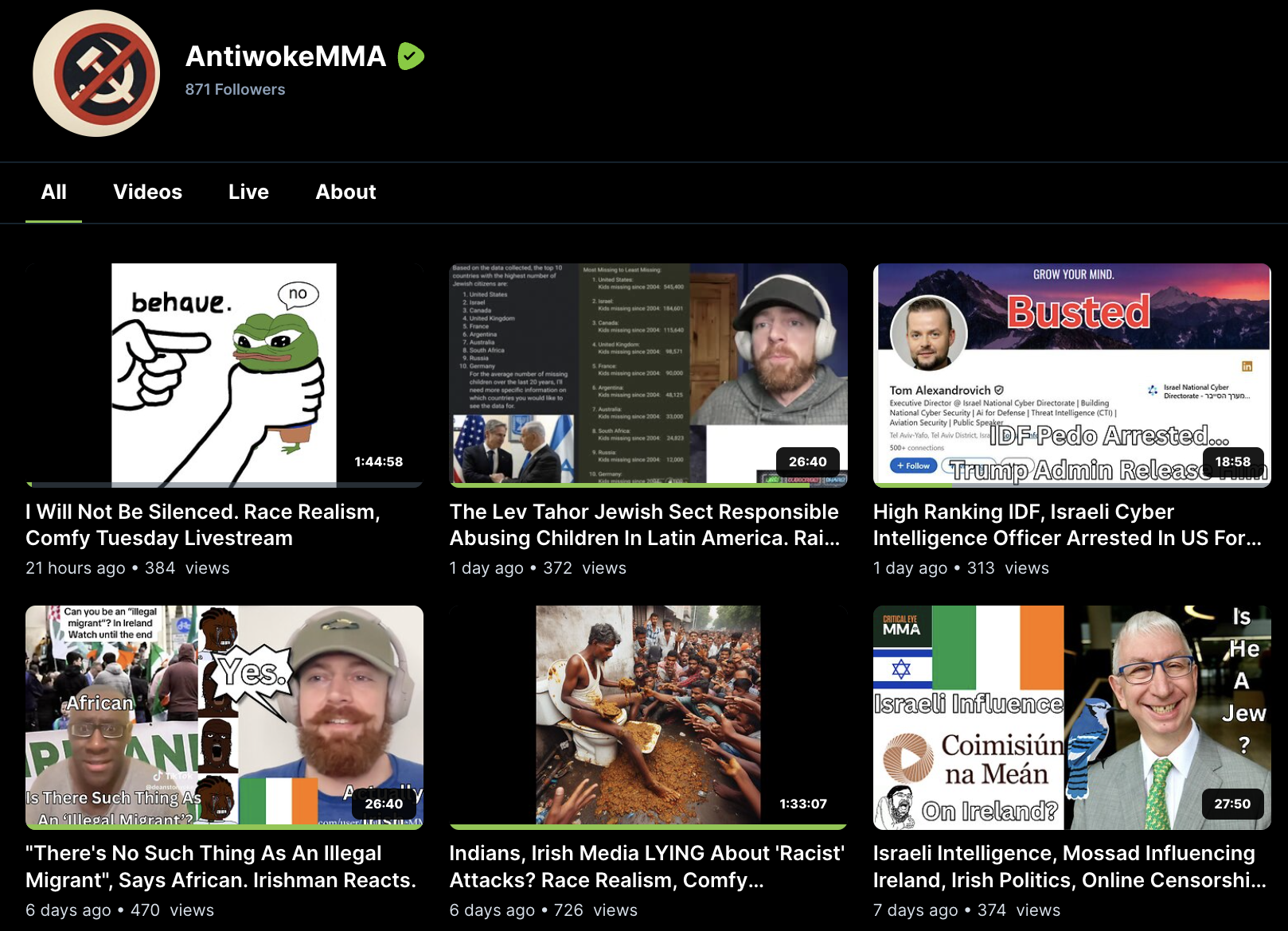Switch to the Videos tab
Viewport: 1288px width, 931px height.
point(148,192)
